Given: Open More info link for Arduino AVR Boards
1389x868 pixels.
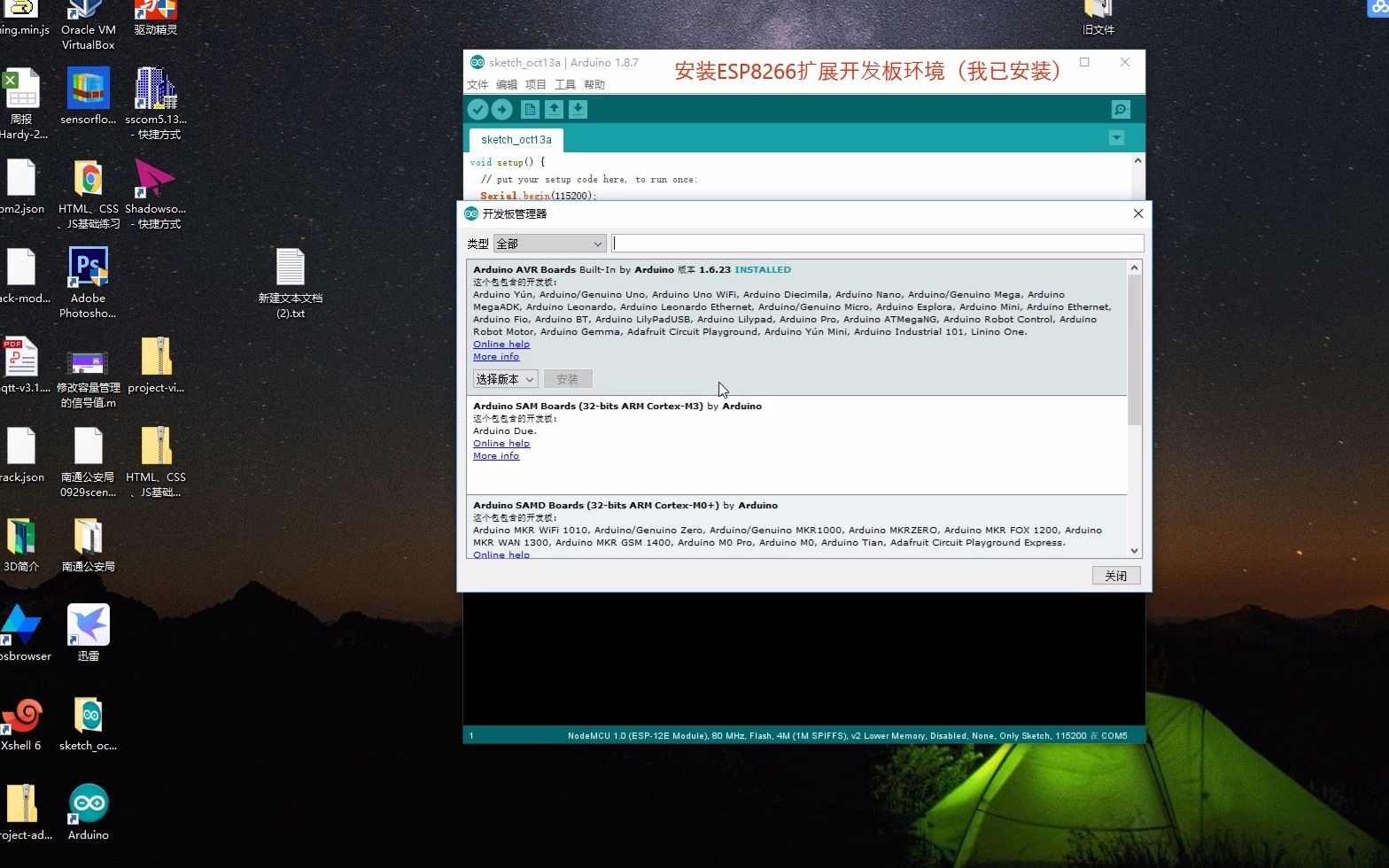Looking at the screenshot, I should (496, 357).
